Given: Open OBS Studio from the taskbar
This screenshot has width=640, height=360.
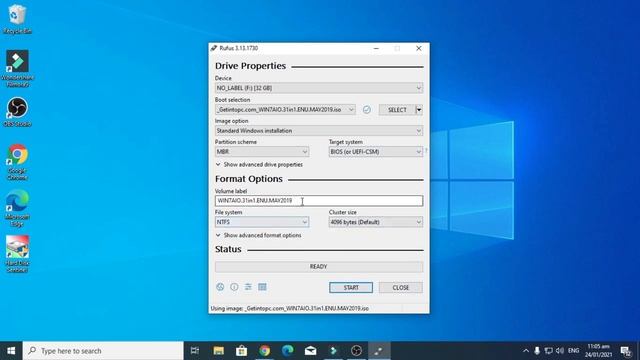Looking at the screenshot, I should coord(356,351).
